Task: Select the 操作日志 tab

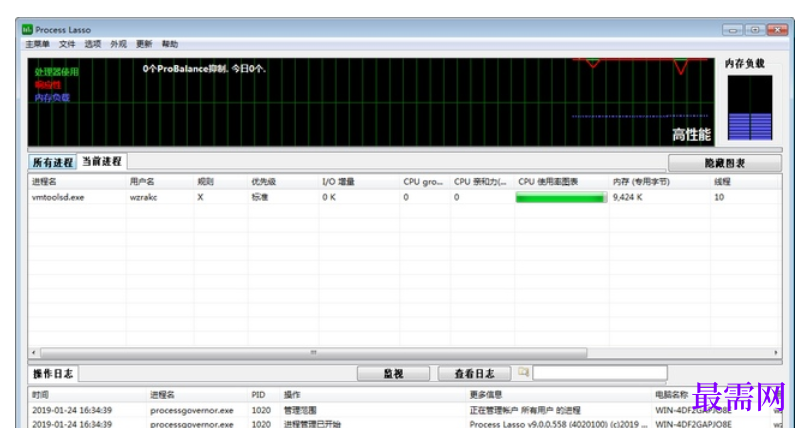Action: pyautogui.click(x=53, y=374)
